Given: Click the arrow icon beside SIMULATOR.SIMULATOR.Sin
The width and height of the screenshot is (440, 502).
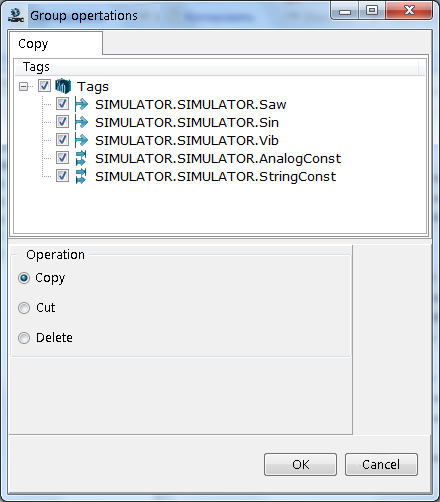Looking at the screenshot, I should coord(81,122).
